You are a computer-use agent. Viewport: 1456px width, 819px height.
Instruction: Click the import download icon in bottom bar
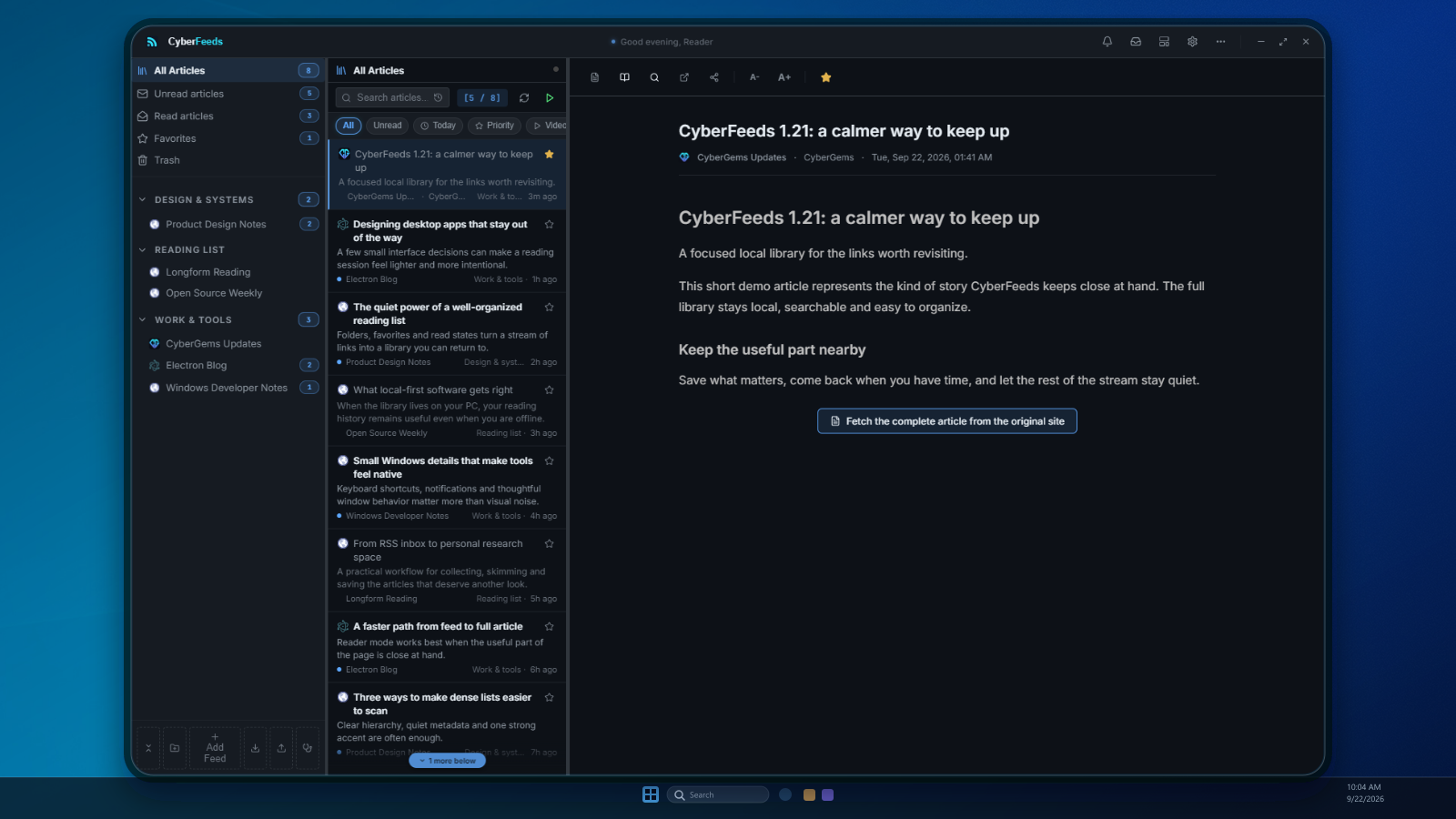pos(255,748)
